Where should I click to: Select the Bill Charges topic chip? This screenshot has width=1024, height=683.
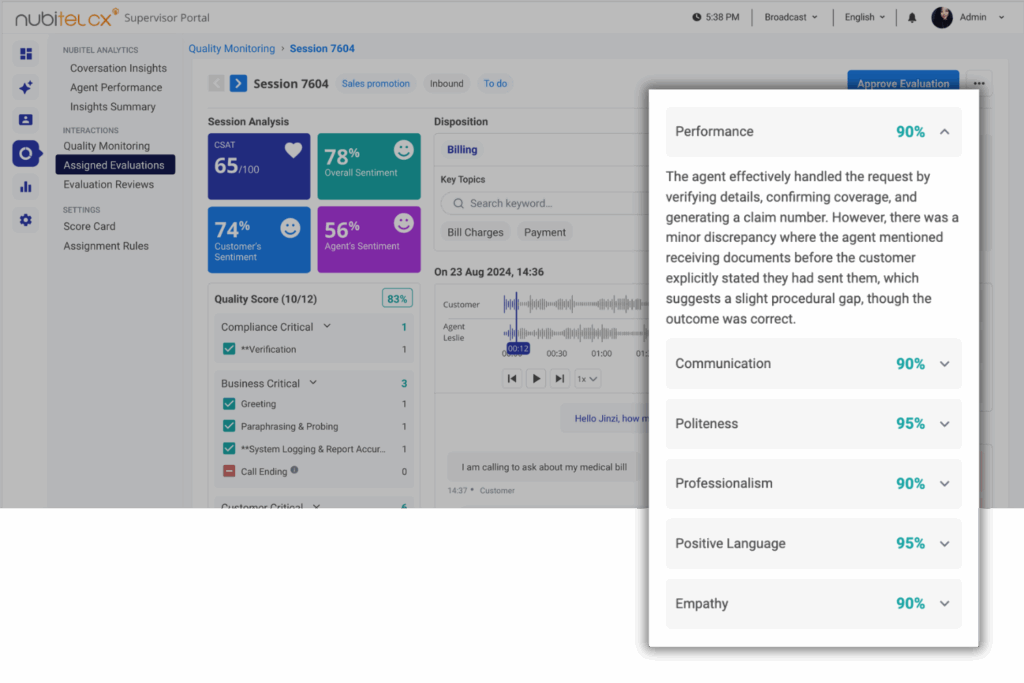coord(475,232)
